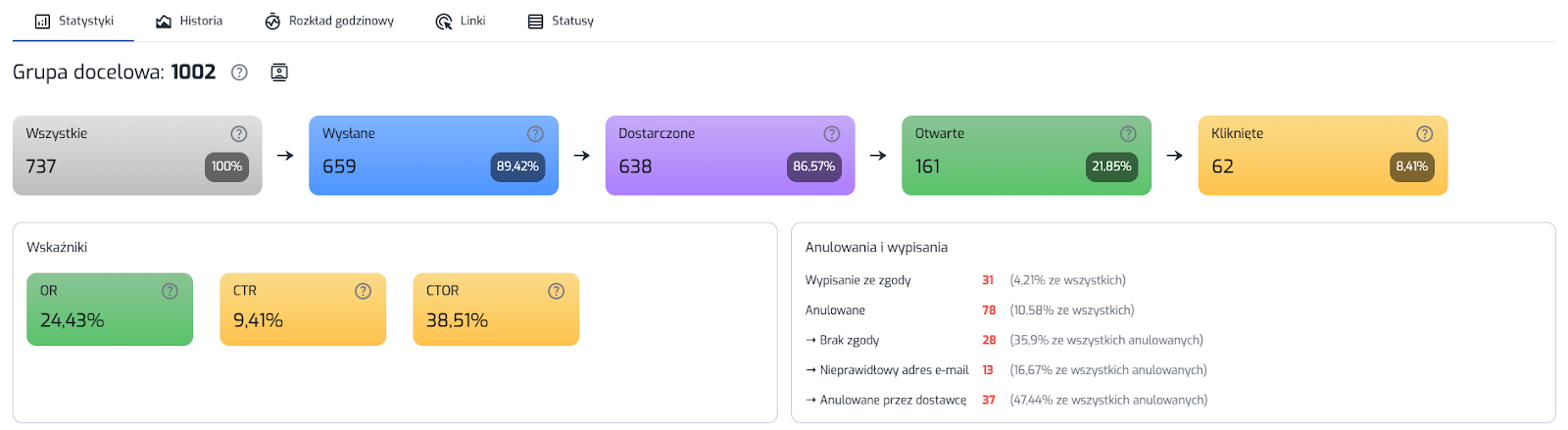Viewport: 1568px width, 430px height.
Task: Open help tooltip for OR indicator
Action: (170, 291)
